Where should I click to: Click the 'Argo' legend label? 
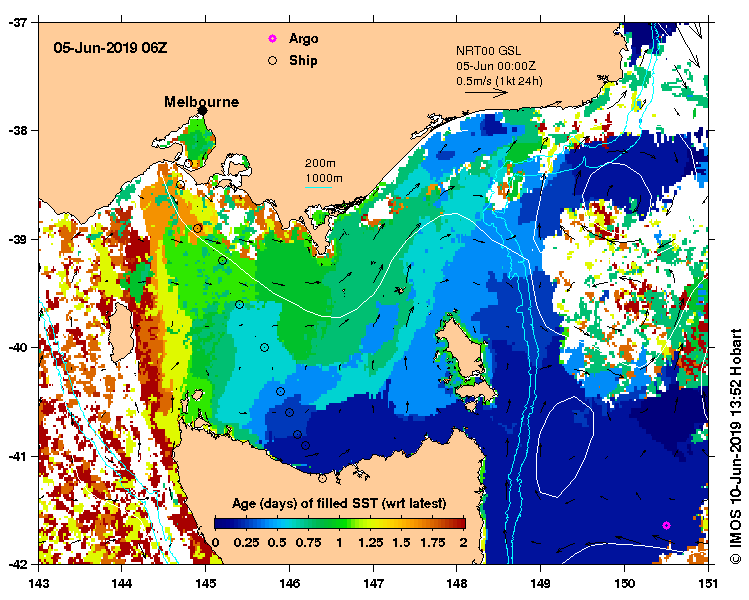(303, 39)
